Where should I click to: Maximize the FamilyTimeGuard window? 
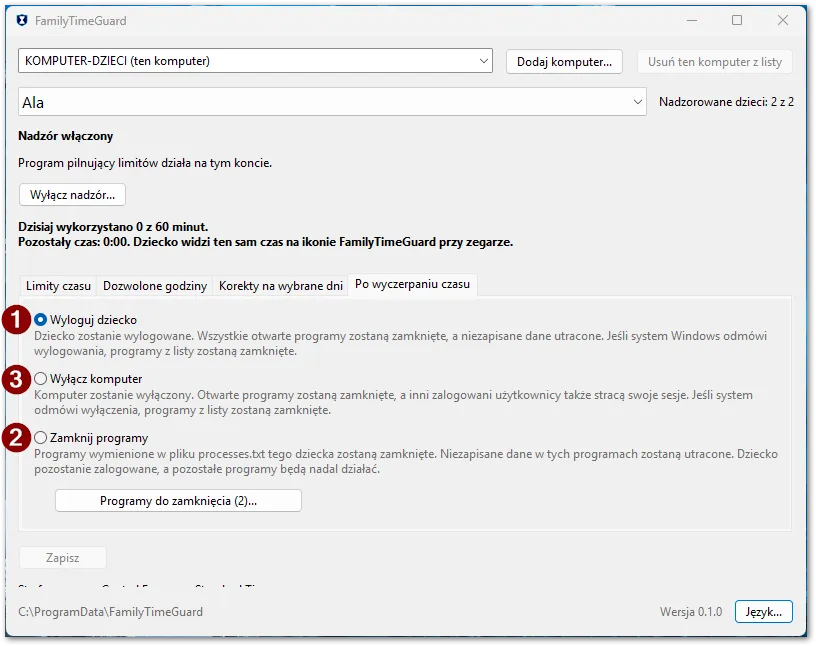click(737, 21)
